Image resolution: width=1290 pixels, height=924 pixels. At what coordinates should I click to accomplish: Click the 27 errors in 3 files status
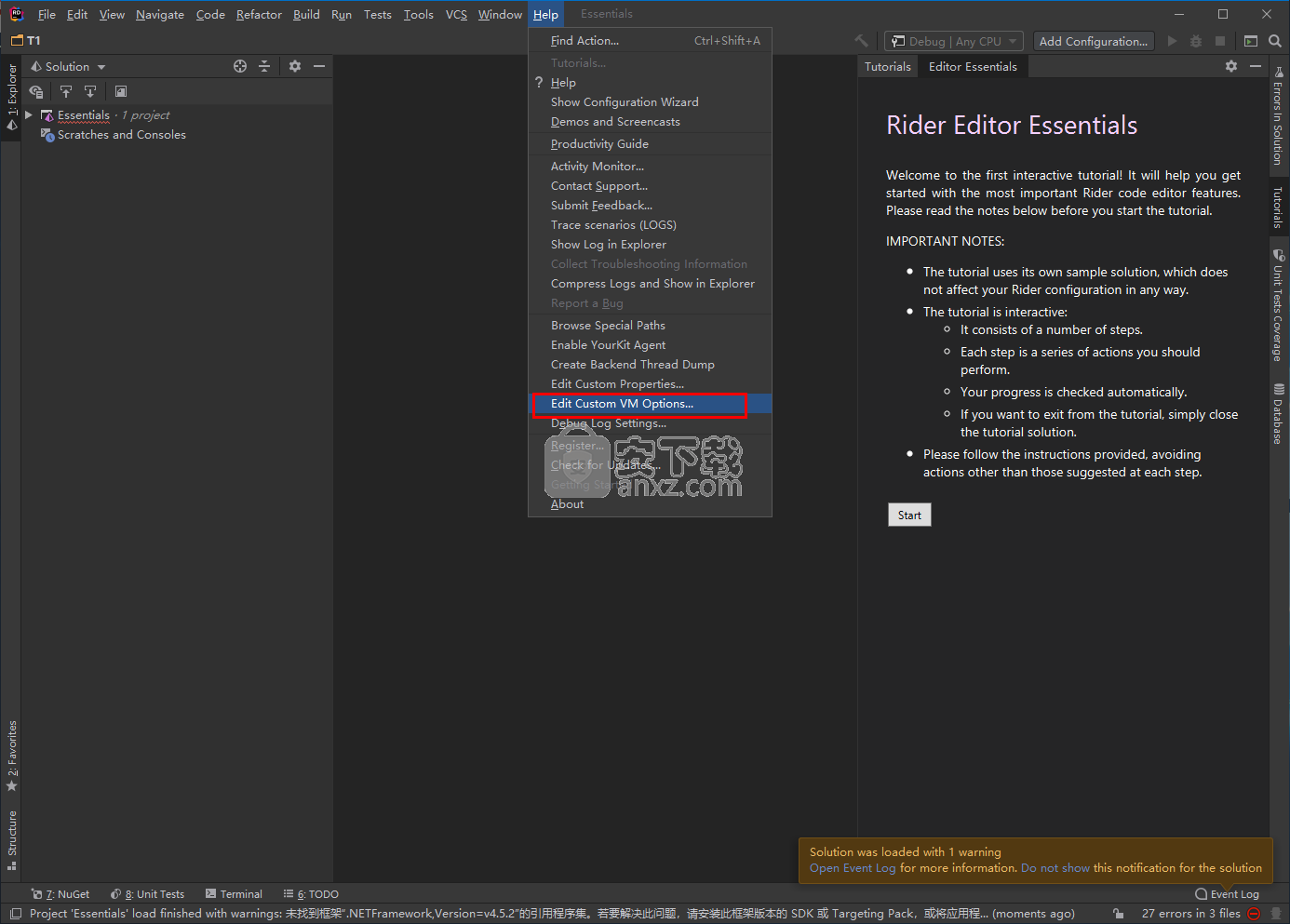(1190, 914)
